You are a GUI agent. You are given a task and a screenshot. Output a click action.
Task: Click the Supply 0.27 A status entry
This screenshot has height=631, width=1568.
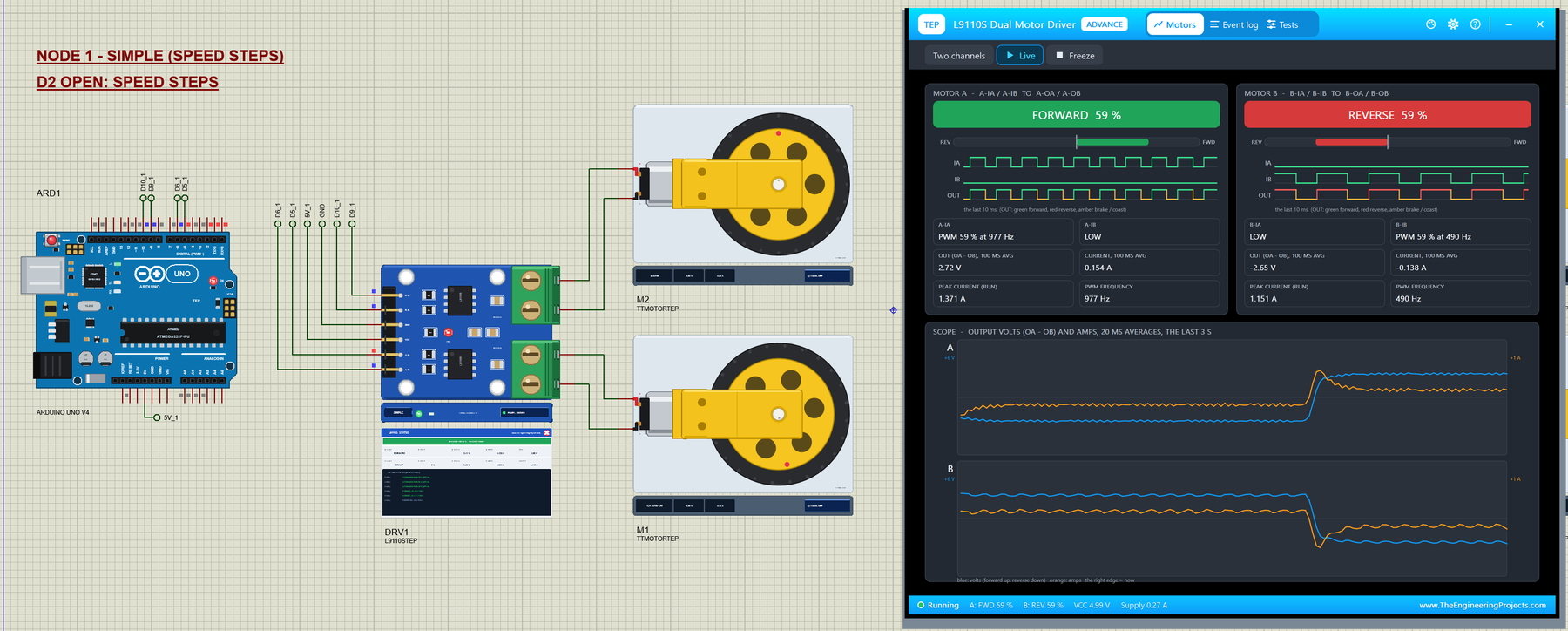[1144, 605]
